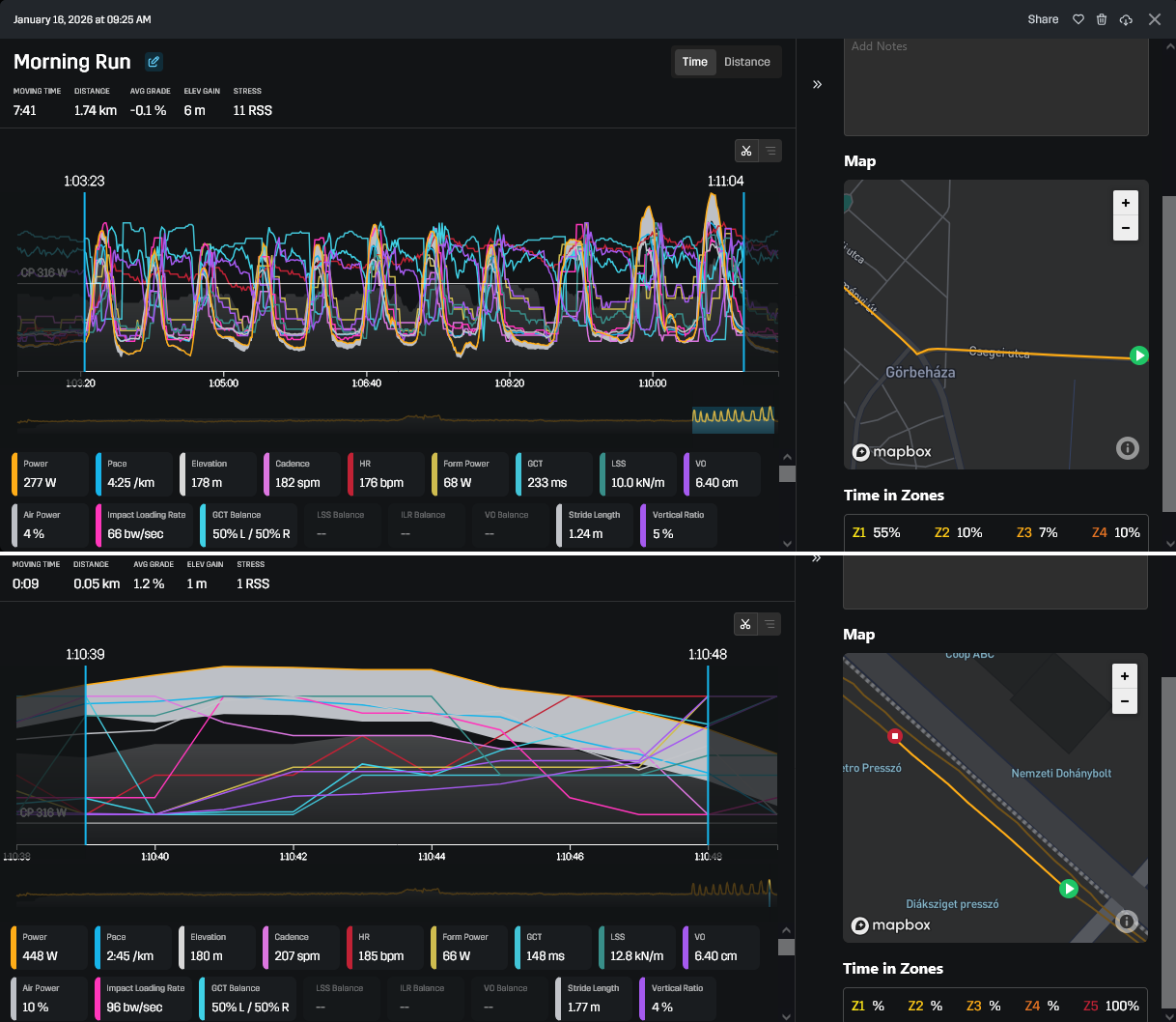Expand the upper metrics list with the down arrow
1176x1022 pixels.
pyautogui.click(x=787, y=543)
